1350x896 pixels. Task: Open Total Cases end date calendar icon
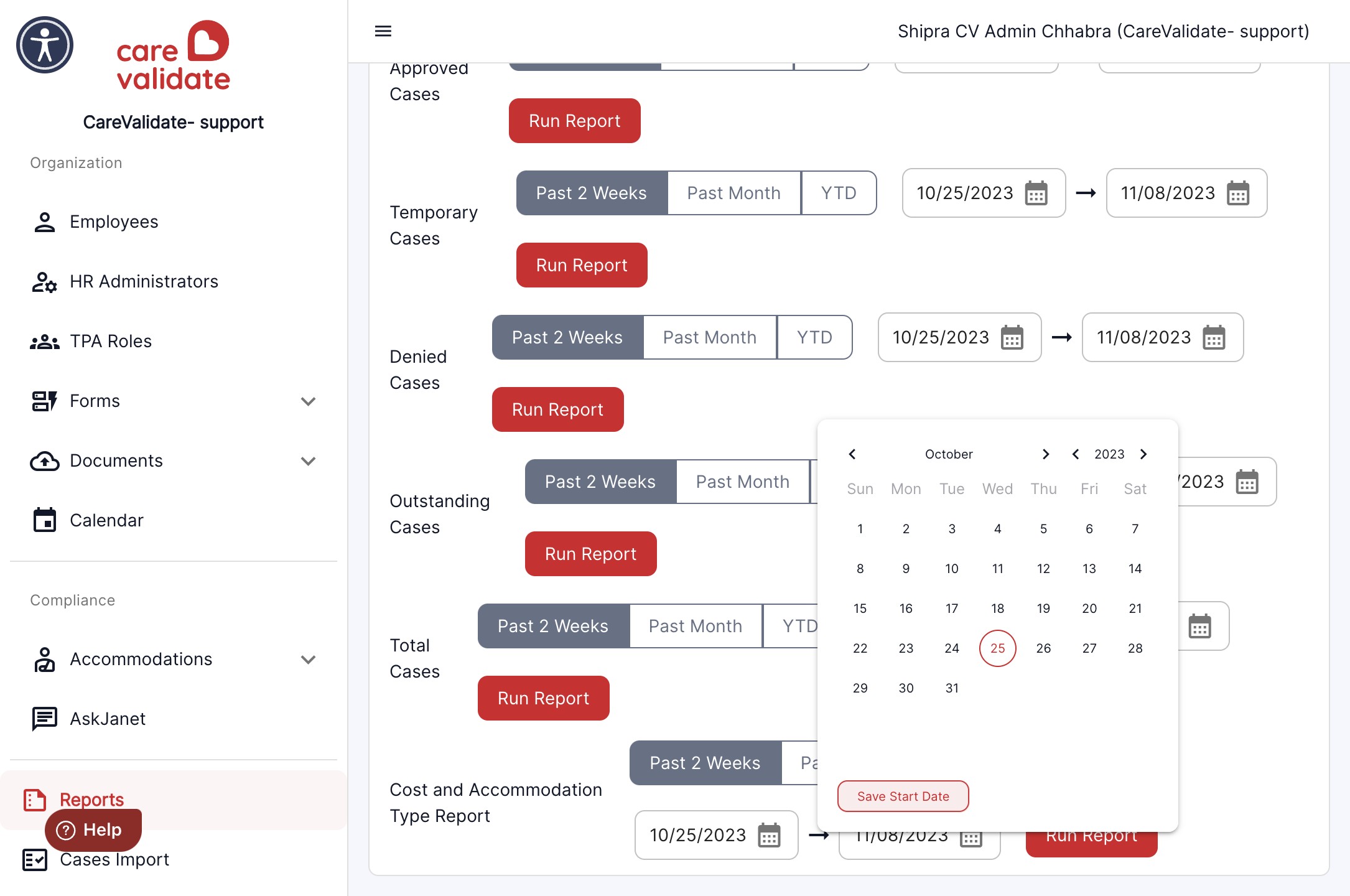pos(1199,627)
